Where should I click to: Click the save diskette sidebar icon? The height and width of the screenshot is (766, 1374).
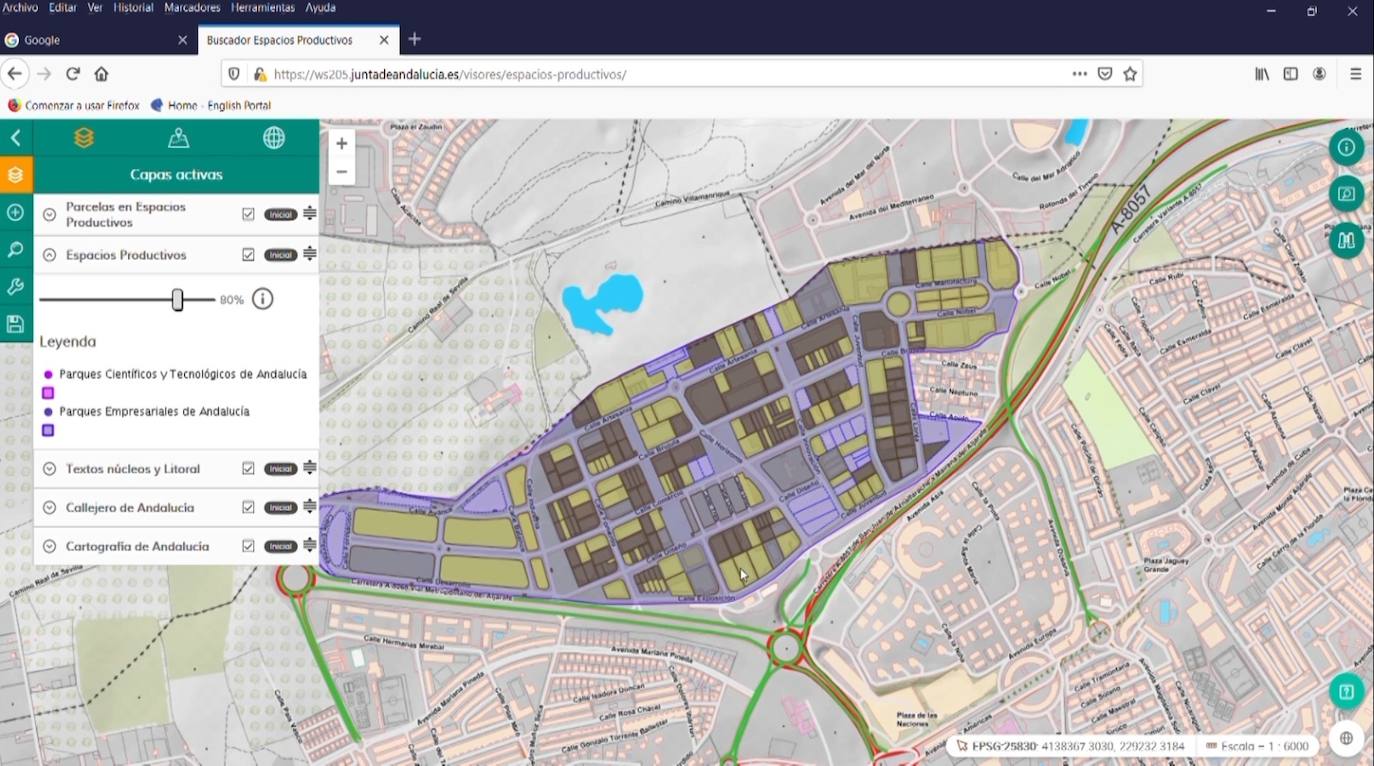pyautogui.click(x=15, y=324)
